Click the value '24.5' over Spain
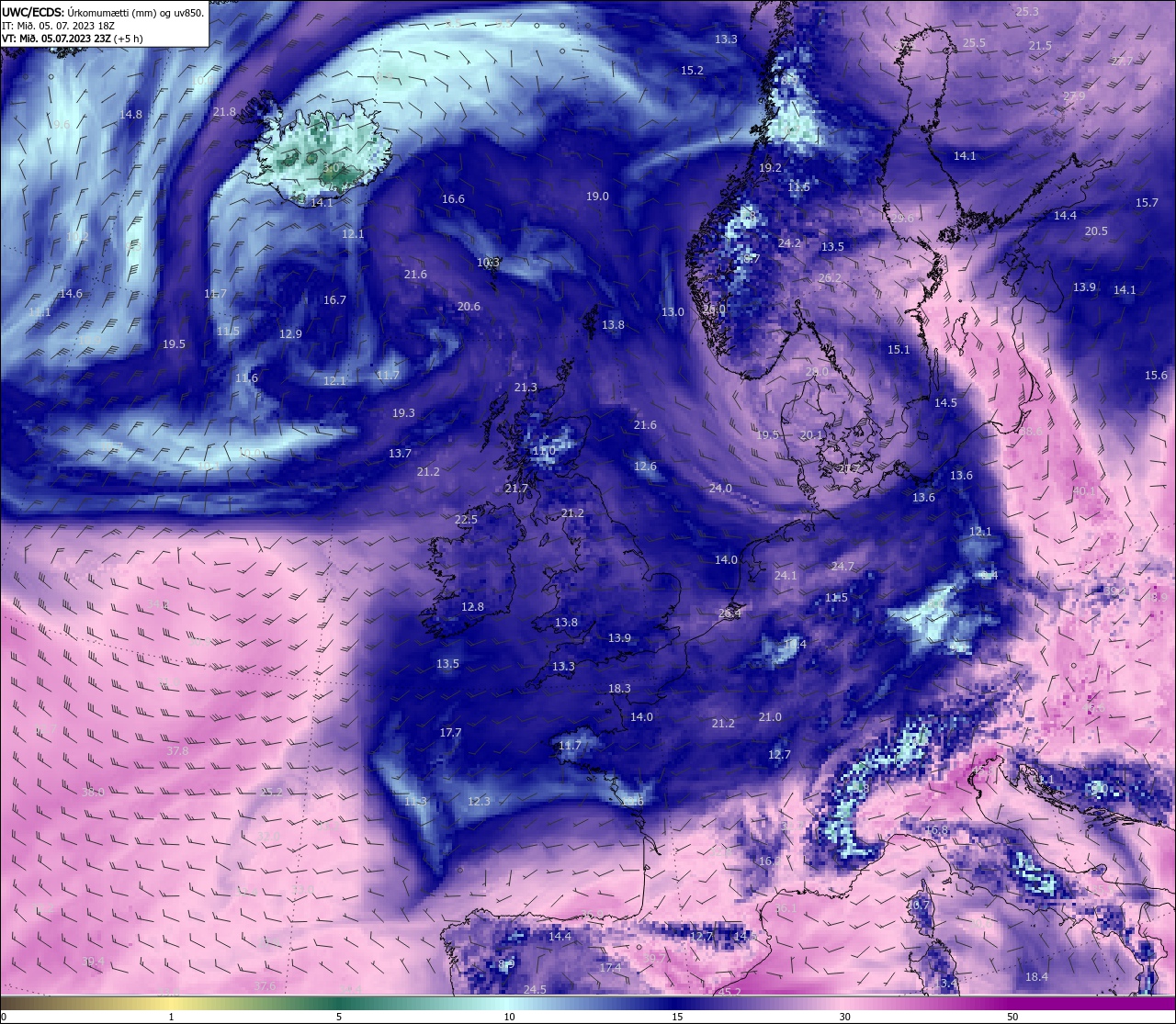Image resolution: width=1176 pixels, height=1024 pixels. tap(535, 990)
